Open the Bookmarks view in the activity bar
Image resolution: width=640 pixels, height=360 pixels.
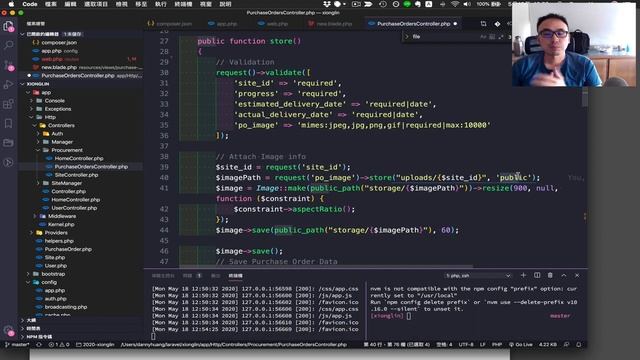[x=8, y=123]
